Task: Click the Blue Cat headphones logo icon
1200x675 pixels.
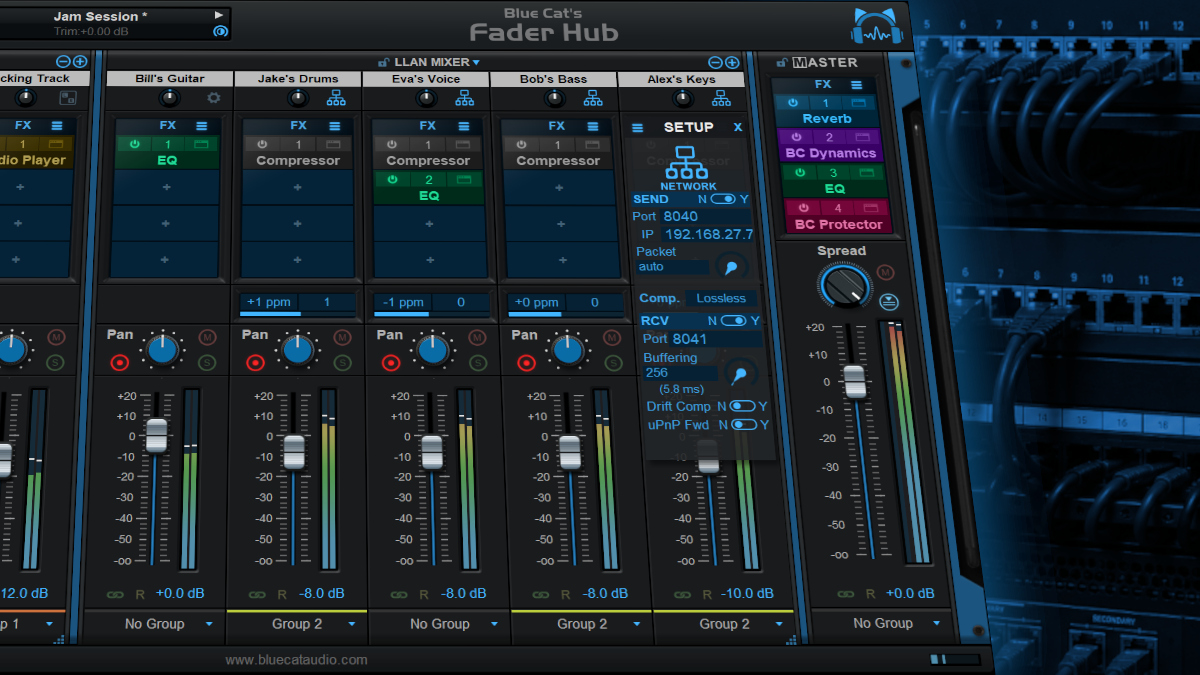Action: (x=877, y=27)
